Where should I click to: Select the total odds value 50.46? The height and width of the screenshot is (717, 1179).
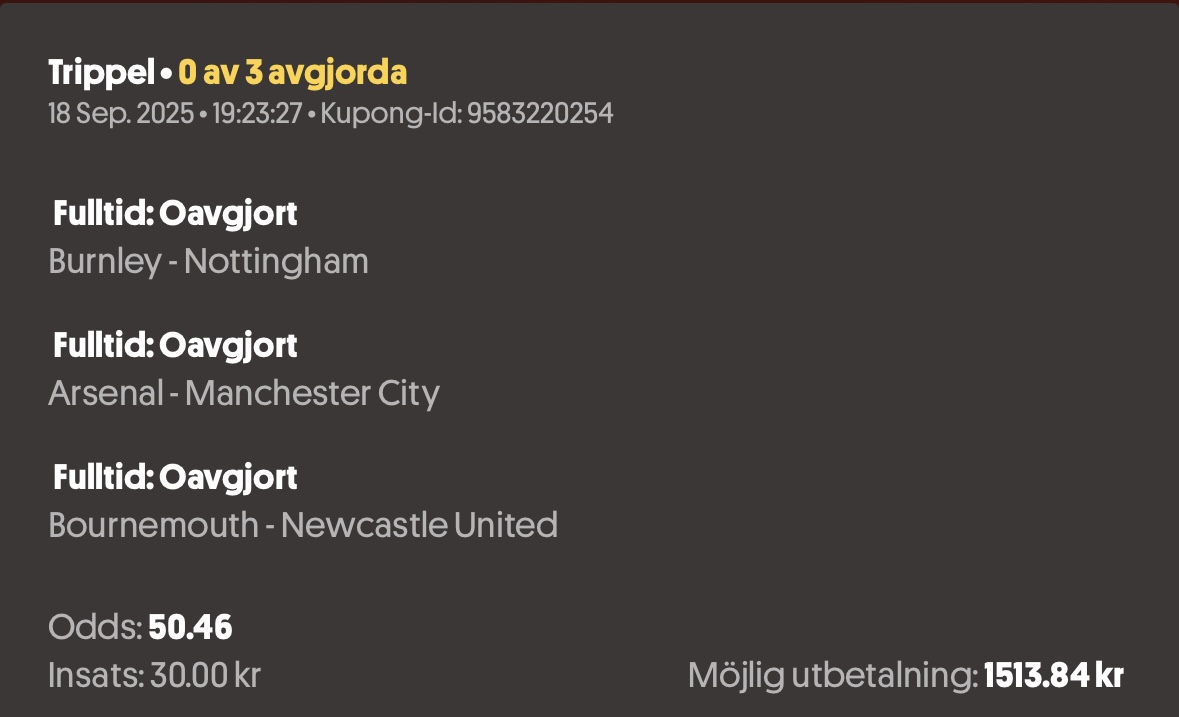[190, 628]
